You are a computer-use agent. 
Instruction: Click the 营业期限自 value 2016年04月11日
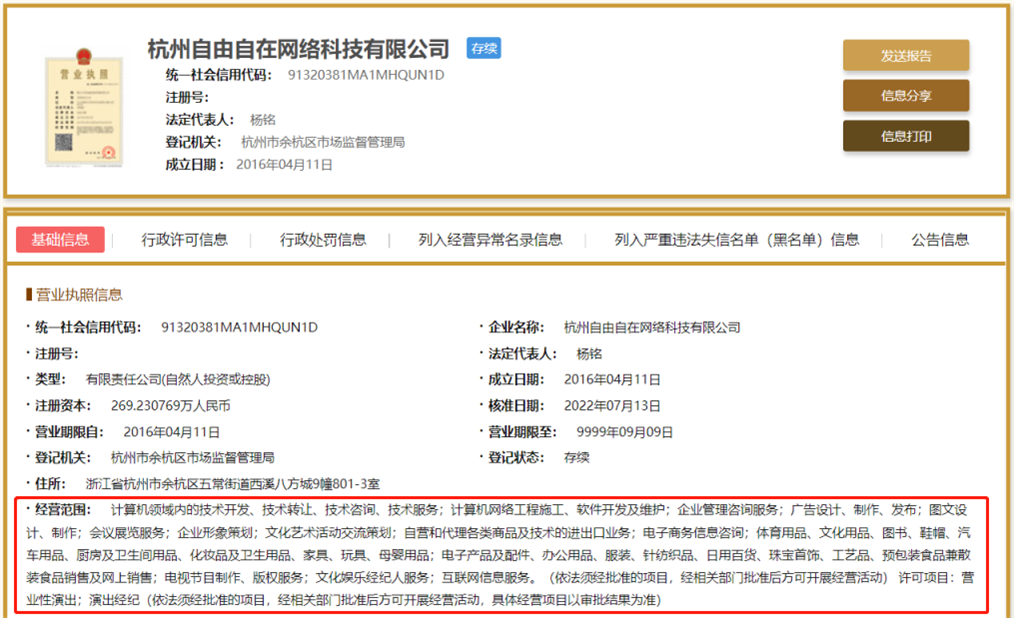pos(171,432)
